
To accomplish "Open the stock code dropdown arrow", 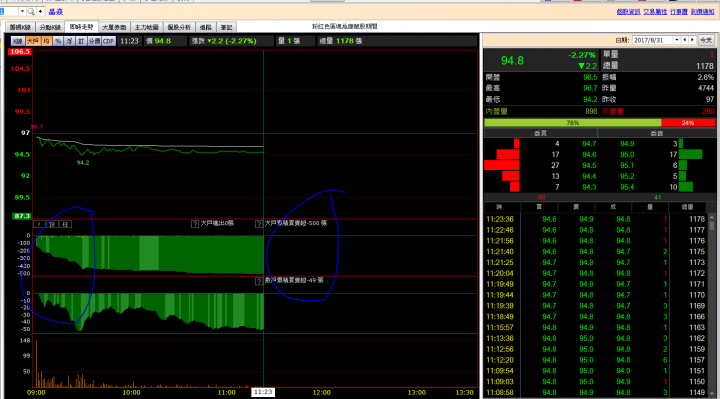I will tap(22, 11).
